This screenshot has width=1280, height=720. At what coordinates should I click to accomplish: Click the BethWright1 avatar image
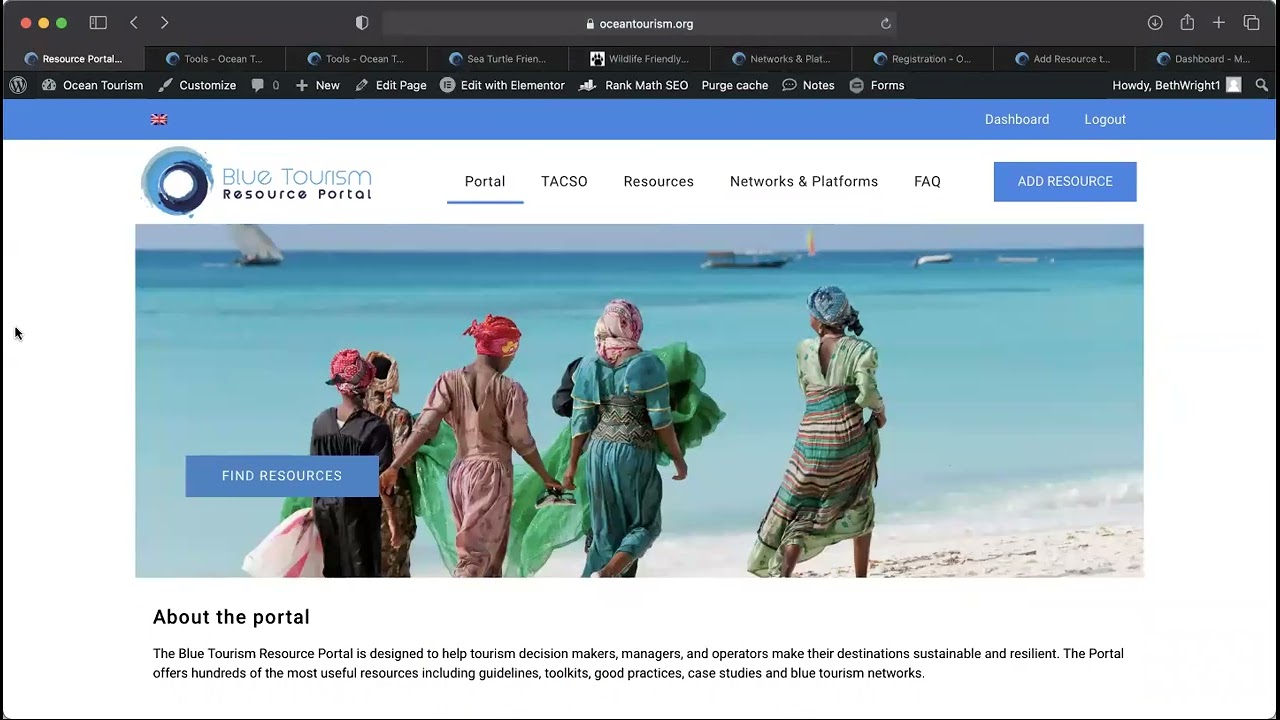pyautogui.click(x=1234, y=85)
